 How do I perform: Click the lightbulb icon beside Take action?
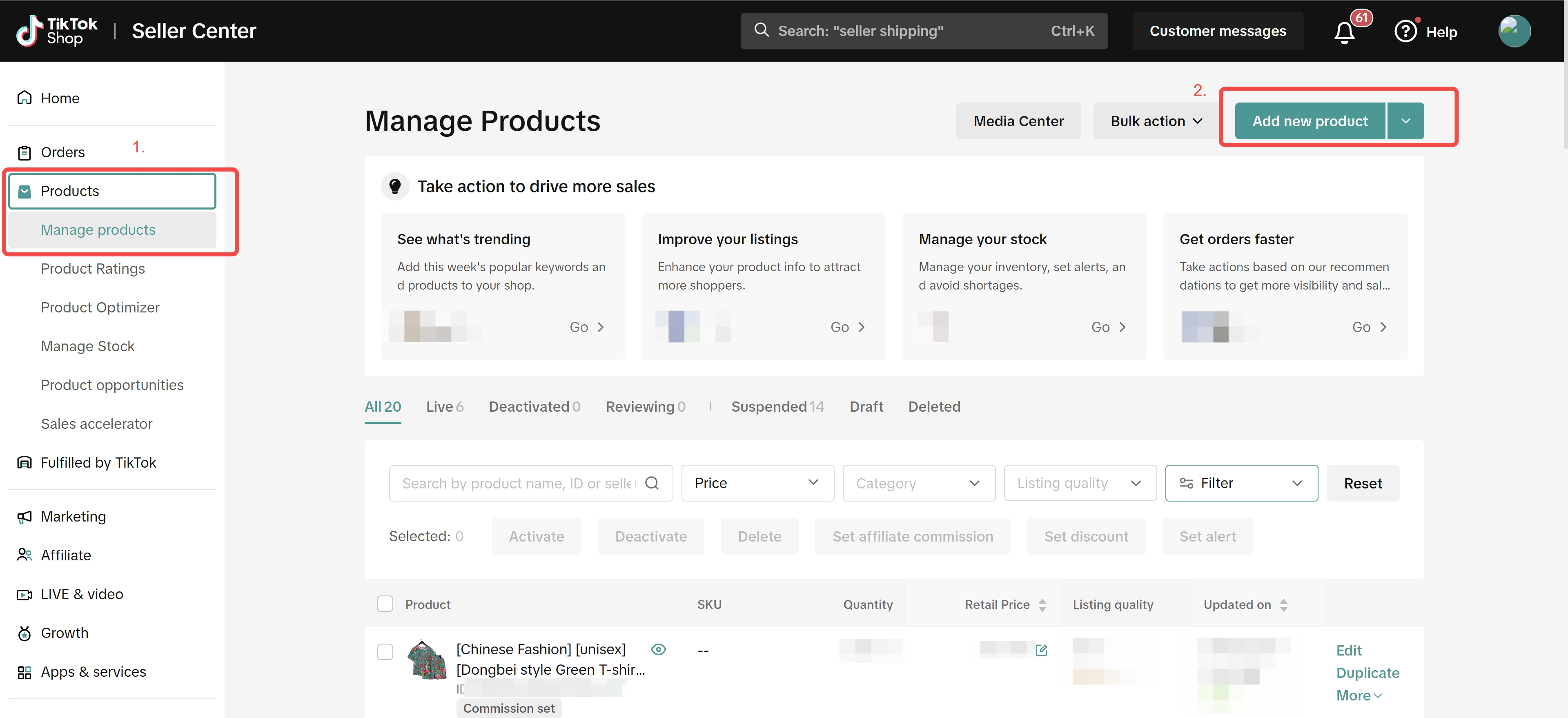(395, 186)
